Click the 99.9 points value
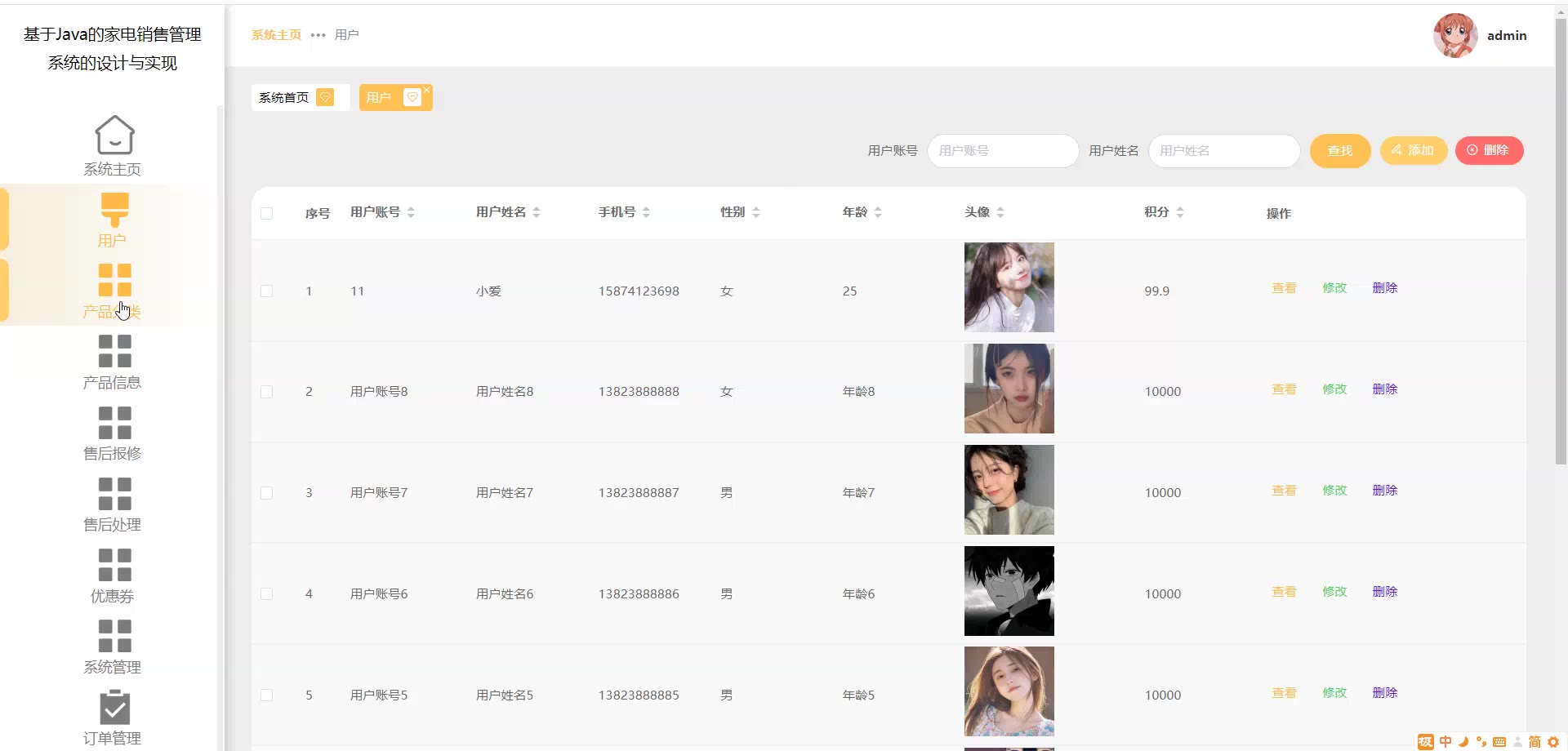This screenshot has height=751, width=1568. [x=1157, y=291]
